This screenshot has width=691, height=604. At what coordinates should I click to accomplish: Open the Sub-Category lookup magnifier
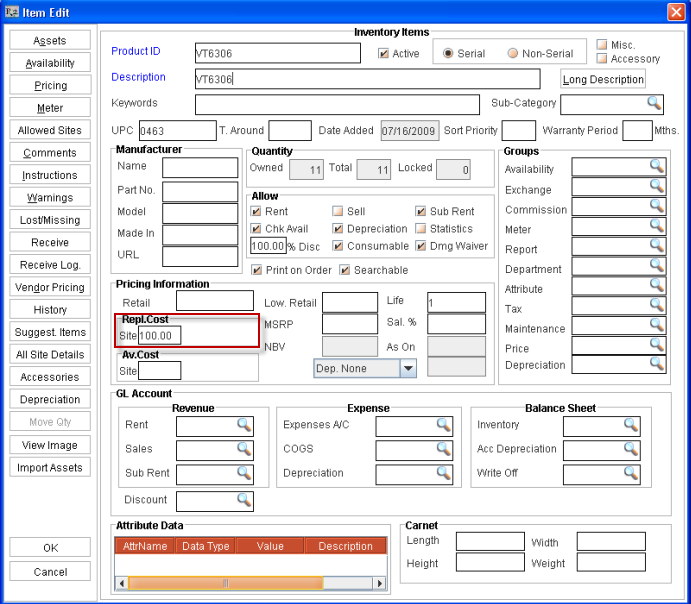[654, 104]
